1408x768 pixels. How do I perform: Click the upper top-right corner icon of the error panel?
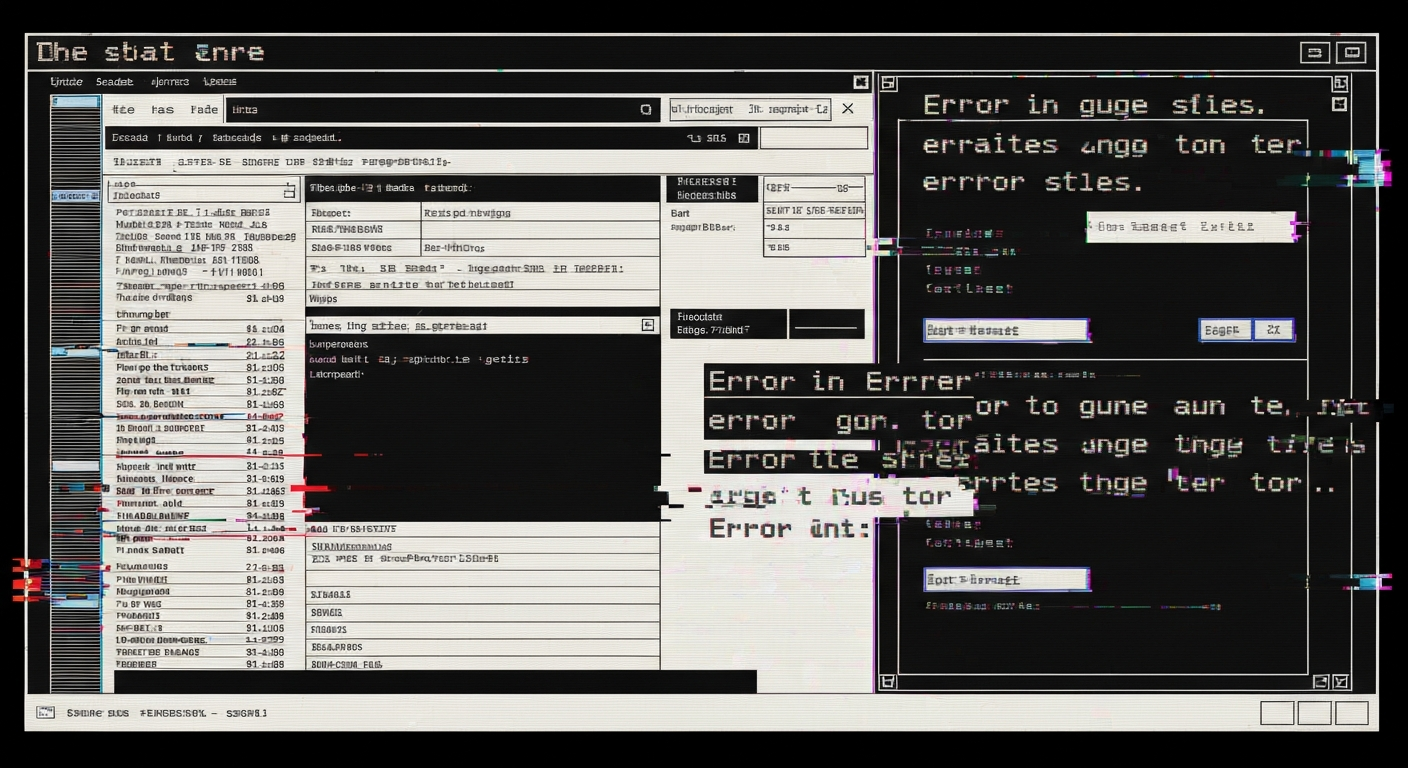coord(1340,84)
